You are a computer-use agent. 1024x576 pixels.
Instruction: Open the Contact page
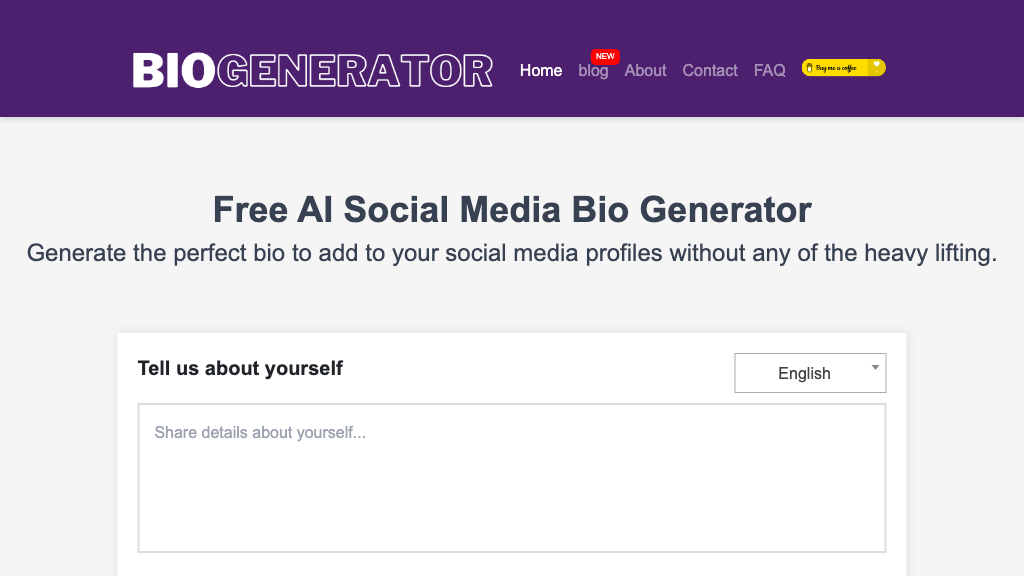[710, 70]
